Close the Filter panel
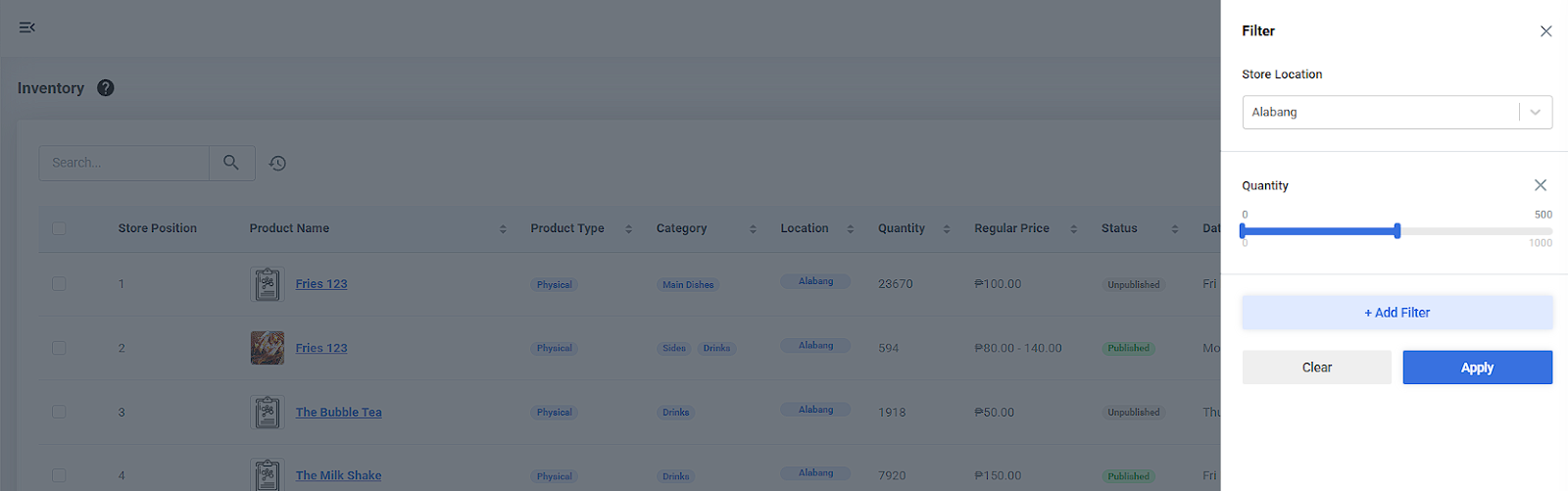Image resolution: width=1568 pixels, height=491 pixels. pos(1546,31)
